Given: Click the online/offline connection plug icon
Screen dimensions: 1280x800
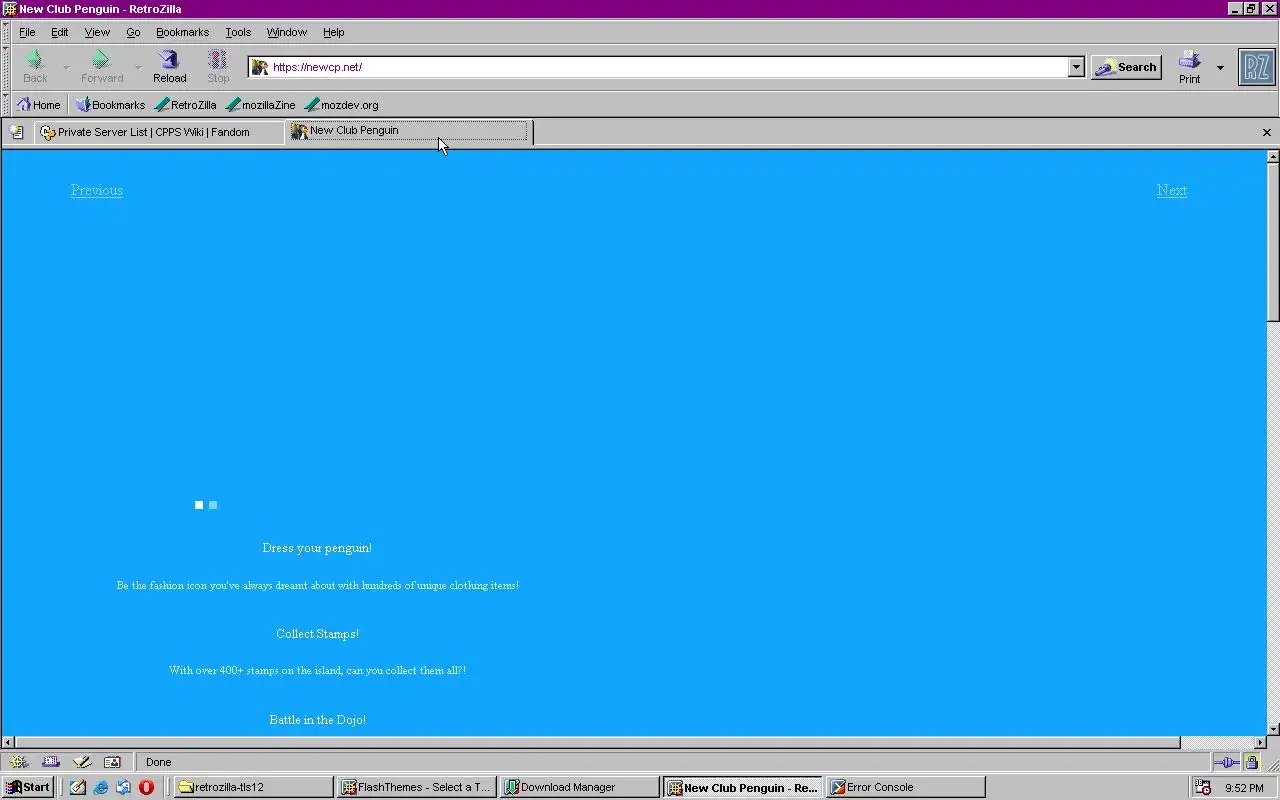Looking at the screenshot, I should click(x=1227, y=762).
